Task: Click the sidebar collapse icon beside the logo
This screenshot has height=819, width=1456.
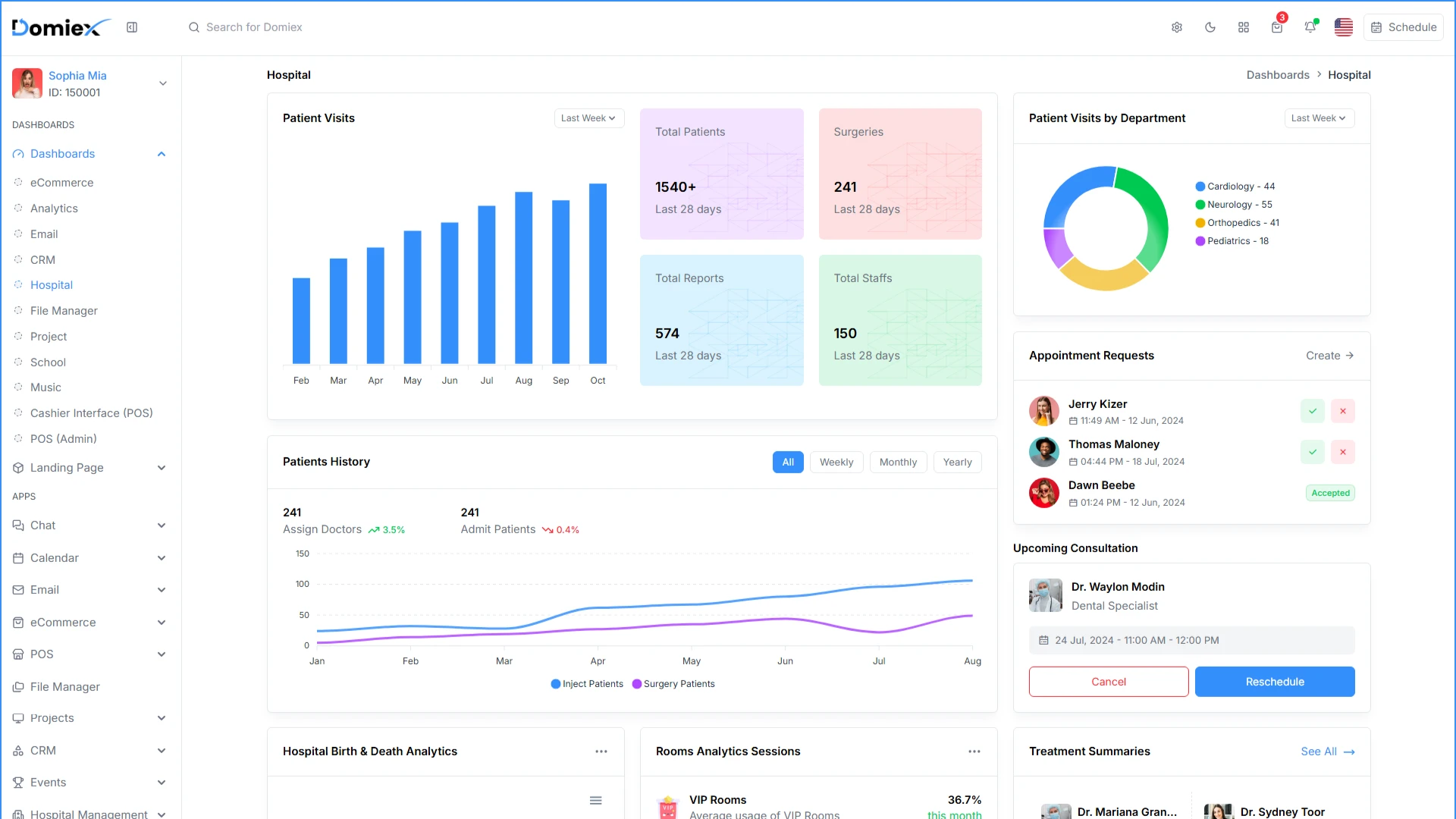Action: pos(132,27)
